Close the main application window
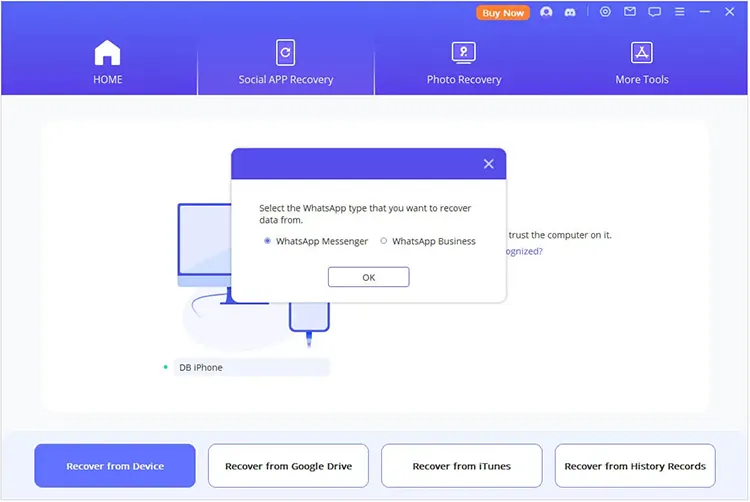The image size is (750, 502). [729, 12]
